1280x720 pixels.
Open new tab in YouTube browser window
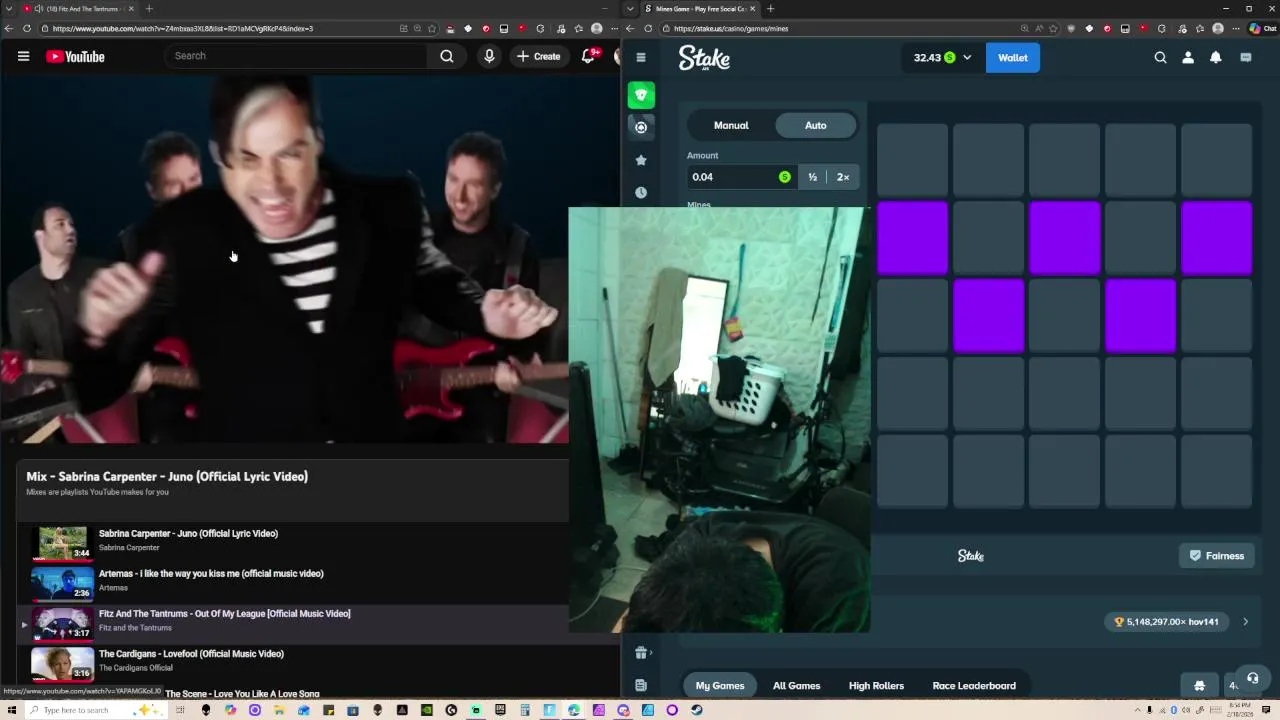[x=149, y=8]
